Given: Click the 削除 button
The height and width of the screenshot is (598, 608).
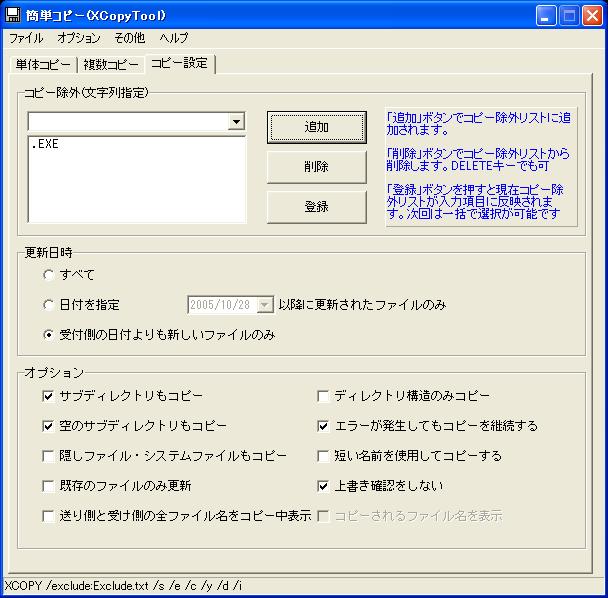Looking at the screenshot, I should click(x=316, y=167).
